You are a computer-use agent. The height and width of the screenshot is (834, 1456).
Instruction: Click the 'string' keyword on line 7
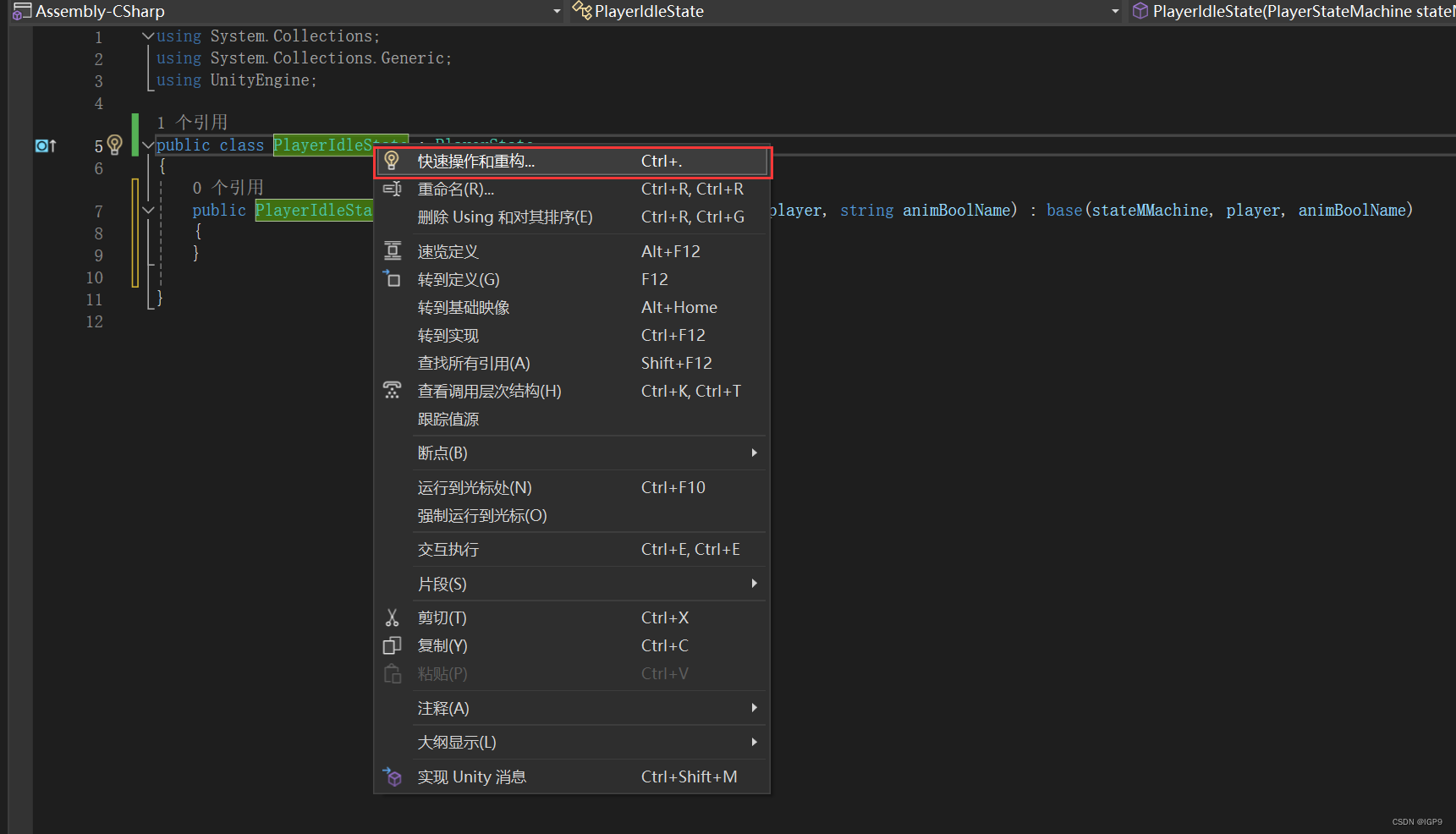pos(866,211)
